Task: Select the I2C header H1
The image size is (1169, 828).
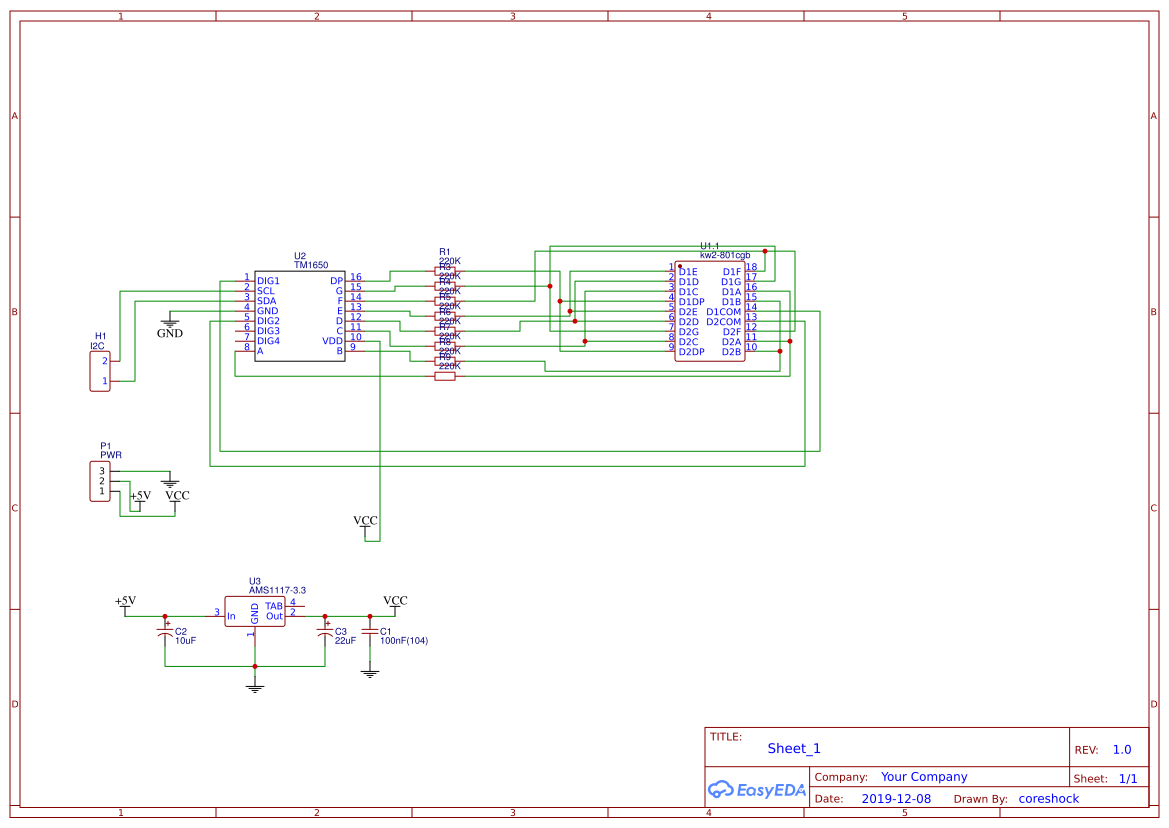Action: [x=99, y=370]
